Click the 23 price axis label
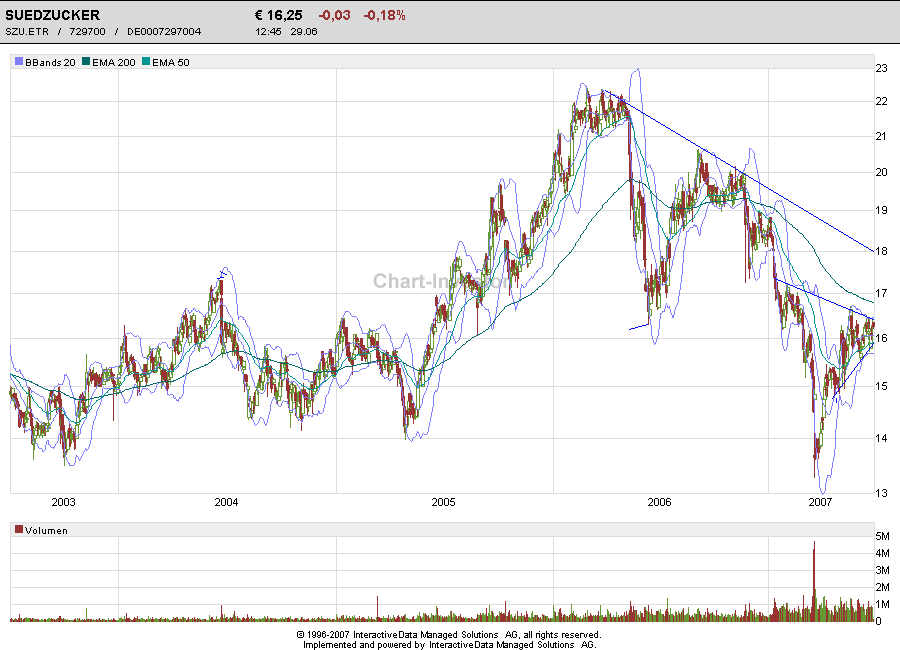 coord(881,68)
